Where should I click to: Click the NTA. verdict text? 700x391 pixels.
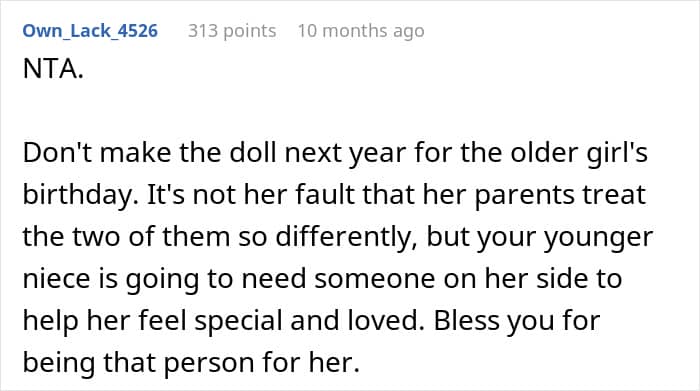pos(53,69)
